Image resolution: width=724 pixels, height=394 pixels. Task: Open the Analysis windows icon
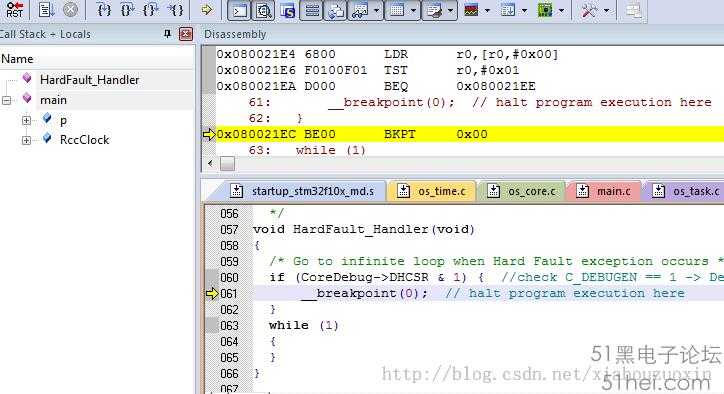[471, 10]
